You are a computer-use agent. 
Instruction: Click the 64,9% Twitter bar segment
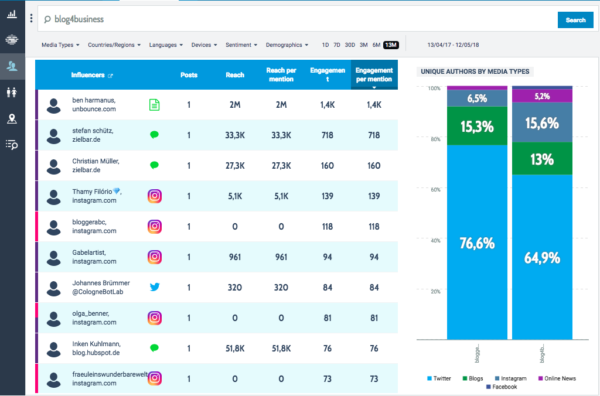542,257
